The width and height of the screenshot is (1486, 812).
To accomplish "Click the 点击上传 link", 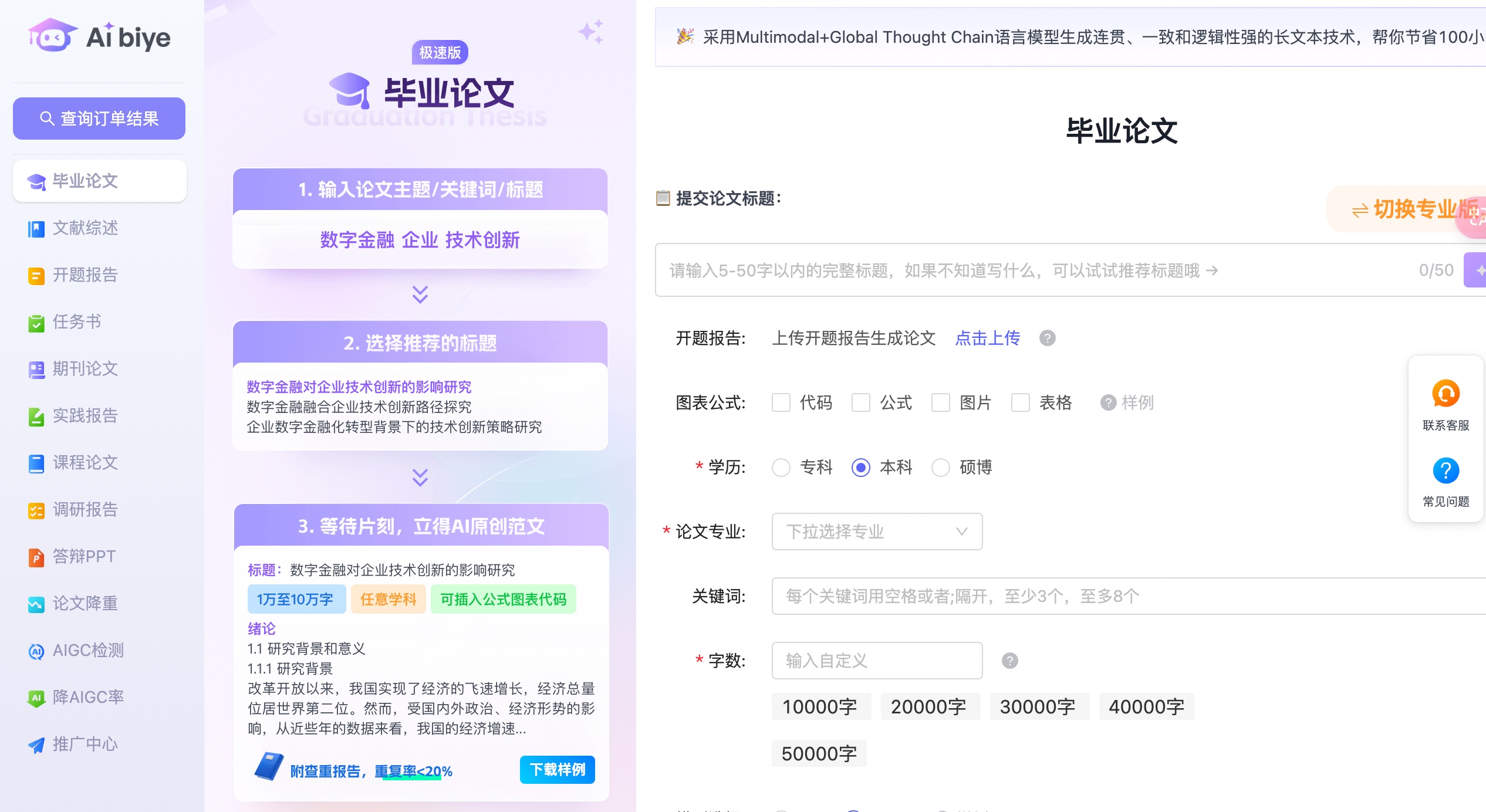I will (987, 338).
